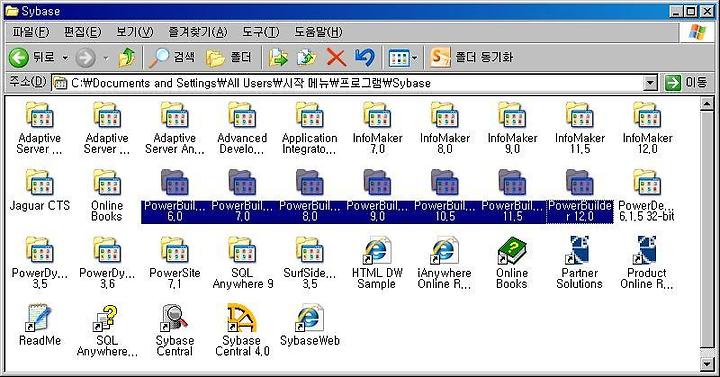This screenshot has height=377, width=720.
Task: Select the Advanced Develo... folder
Action: click(242, 128)
